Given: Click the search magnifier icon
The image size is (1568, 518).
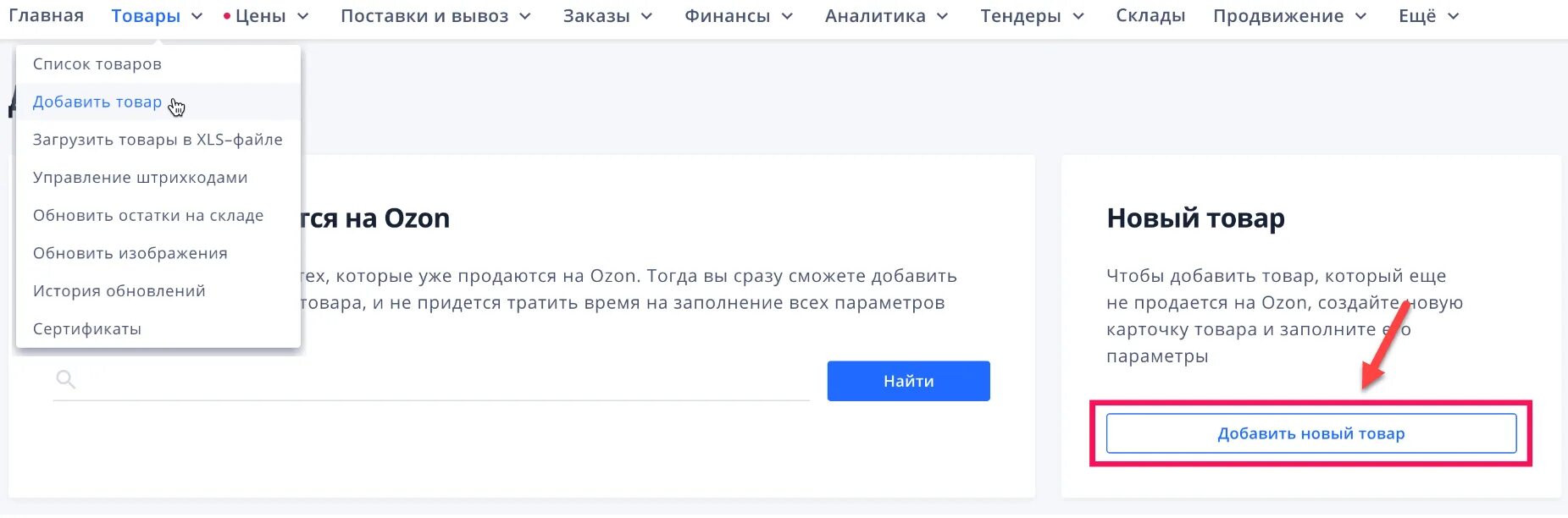Looking at the screenshot, I should 65,379.
